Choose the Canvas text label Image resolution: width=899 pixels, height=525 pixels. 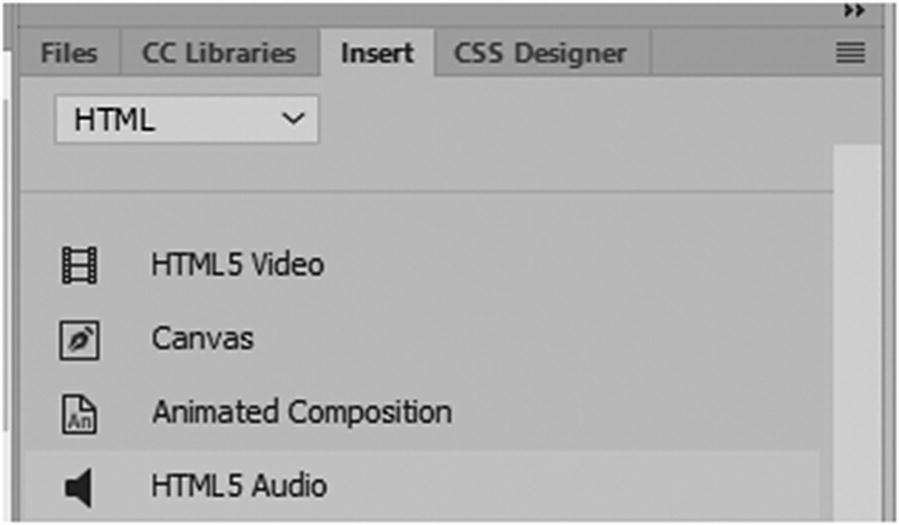(x=203, y=339)
